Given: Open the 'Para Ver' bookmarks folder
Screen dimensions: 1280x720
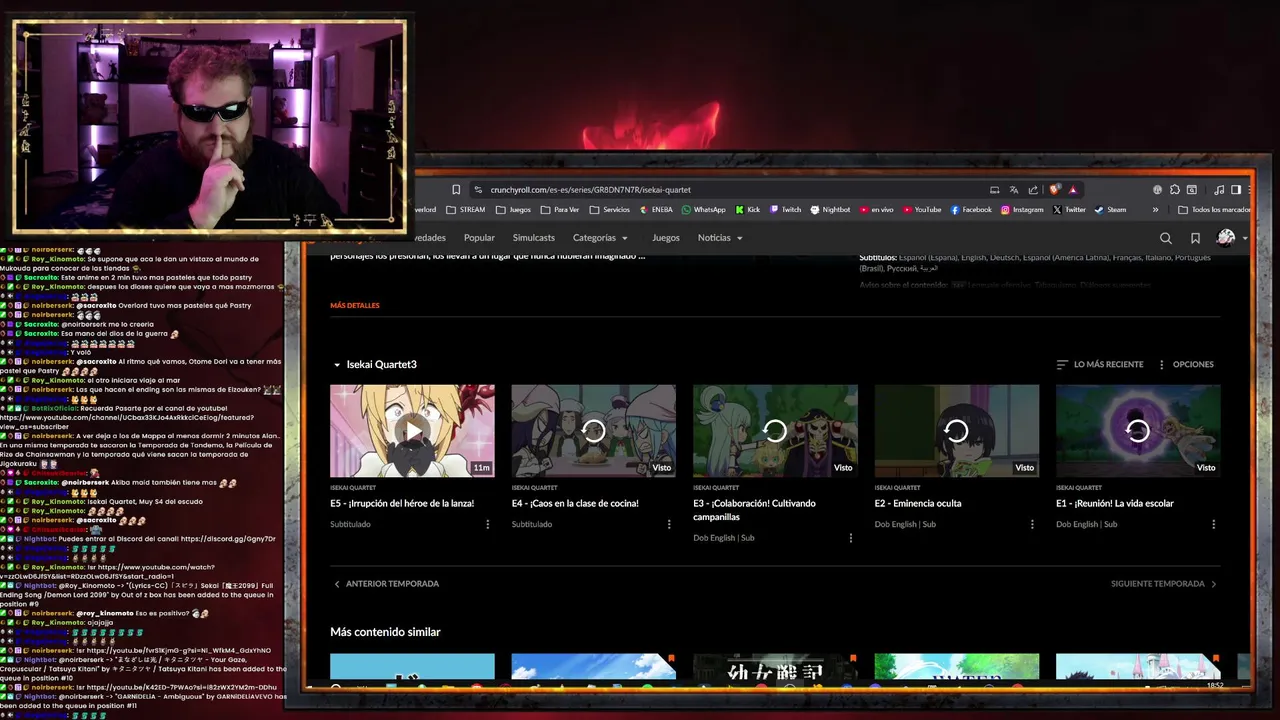Looking at the screenshot, I should [560, 210].
